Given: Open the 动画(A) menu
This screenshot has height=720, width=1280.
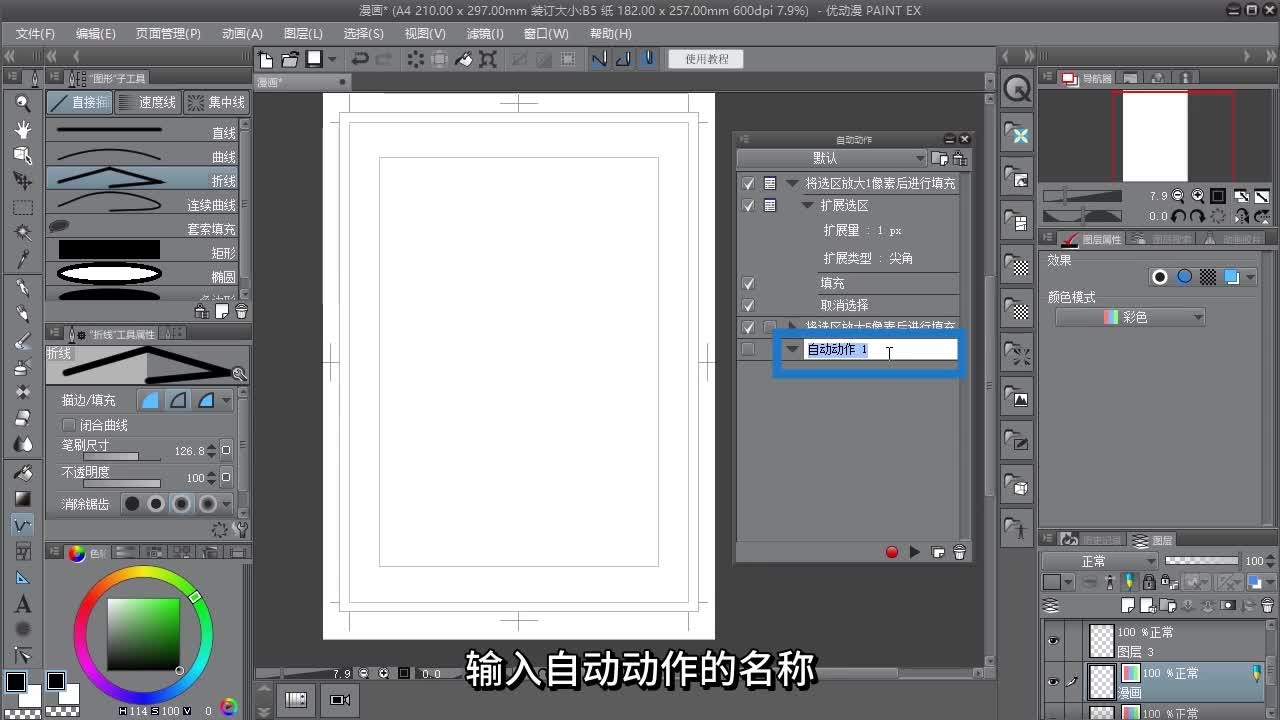Looking at the screenshot, I should tap(242, 33).
